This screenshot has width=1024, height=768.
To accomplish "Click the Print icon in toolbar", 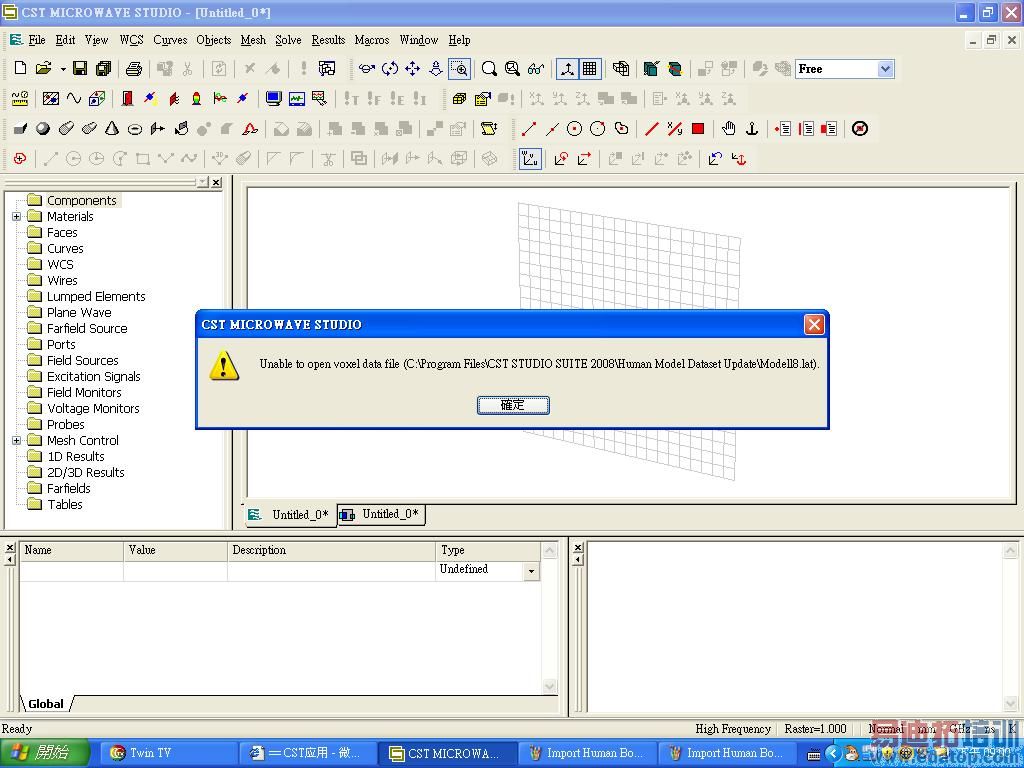I will click(134, 69).
